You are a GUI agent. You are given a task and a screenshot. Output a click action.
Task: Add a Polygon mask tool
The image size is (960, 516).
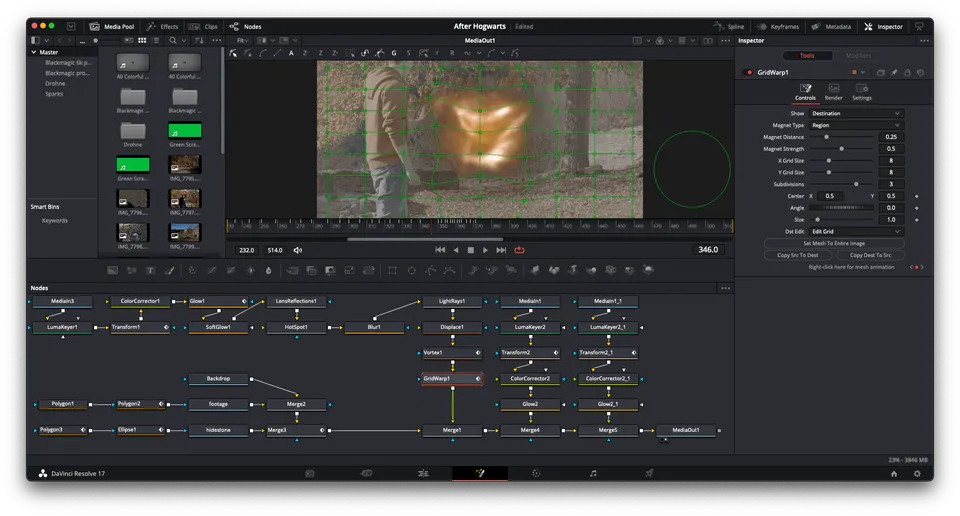point(430,270)
